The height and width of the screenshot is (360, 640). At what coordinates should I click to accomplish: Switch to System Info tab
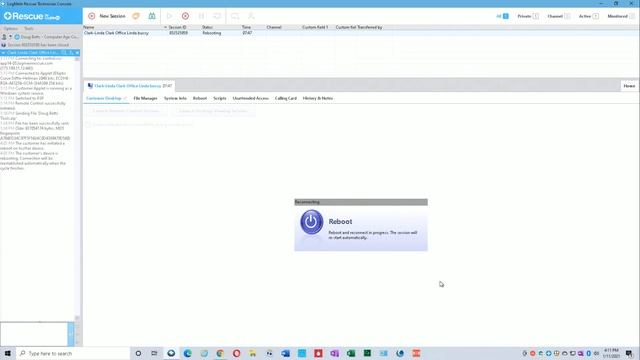[x=175, y=98]
